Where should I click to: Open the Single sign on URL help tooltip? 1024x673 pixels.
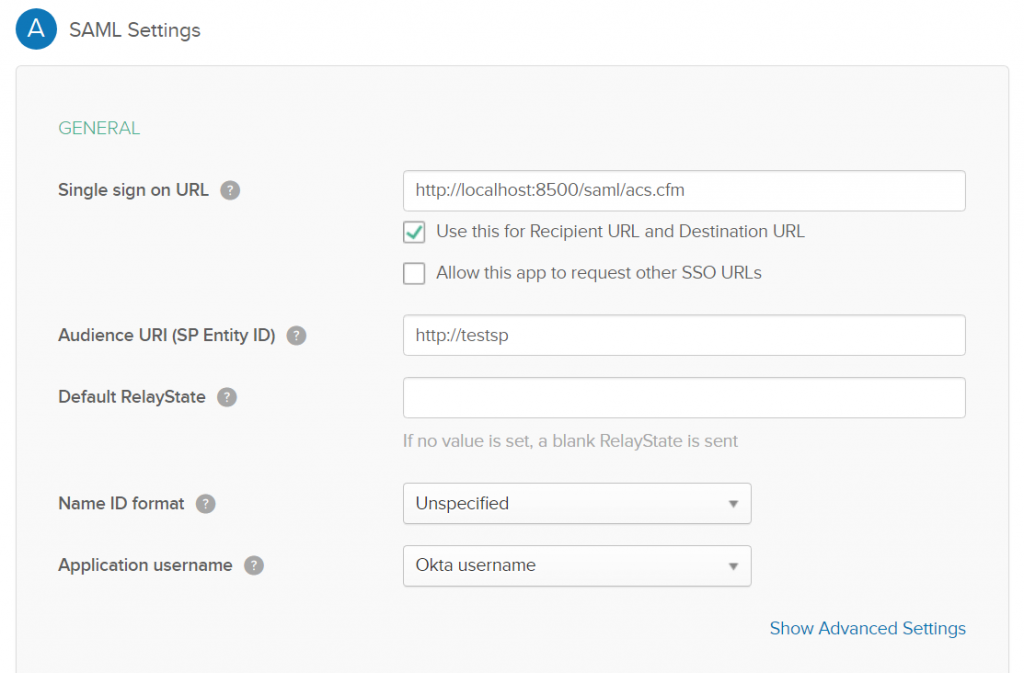pyautogui.click(x=230, y=190)
